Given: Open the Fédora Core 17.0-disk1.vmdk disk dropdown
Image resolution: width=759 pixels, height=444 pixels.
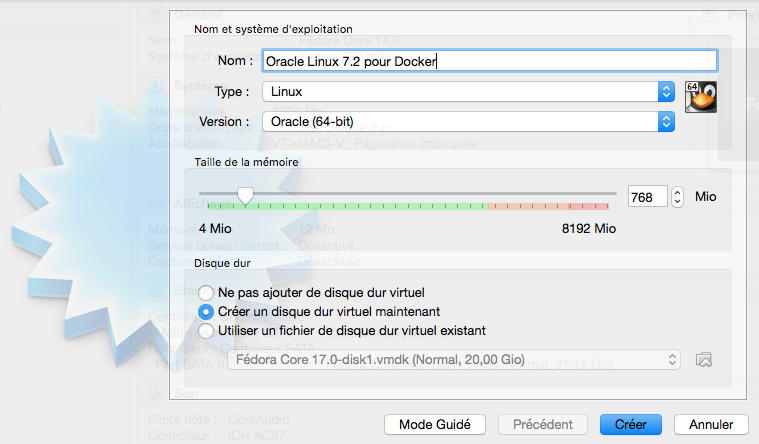Looking at the screenshot, I should 455,359.
